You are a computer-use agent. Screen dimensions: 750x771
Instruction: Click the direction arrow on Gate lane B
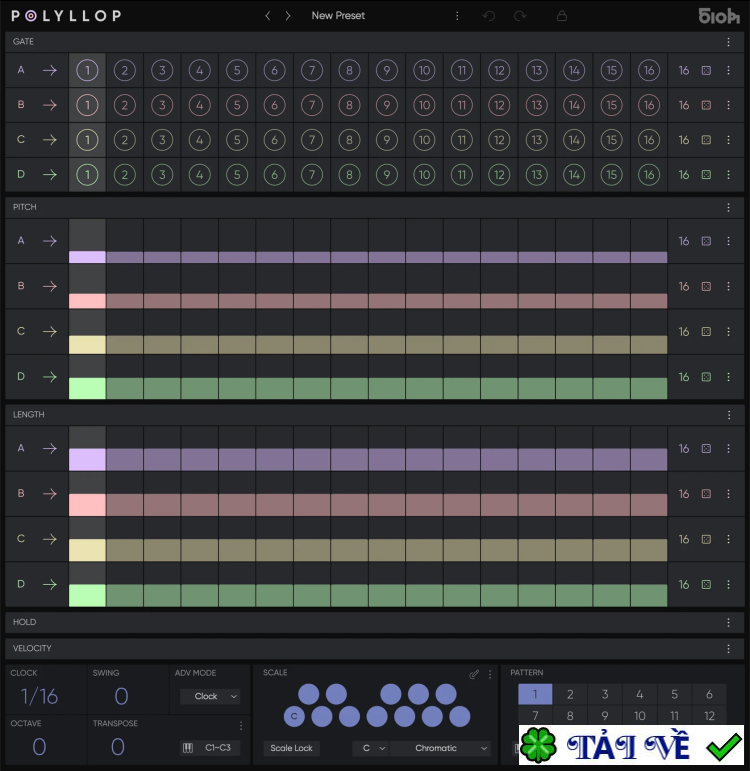pyautogui.click(x=49, y=105)
